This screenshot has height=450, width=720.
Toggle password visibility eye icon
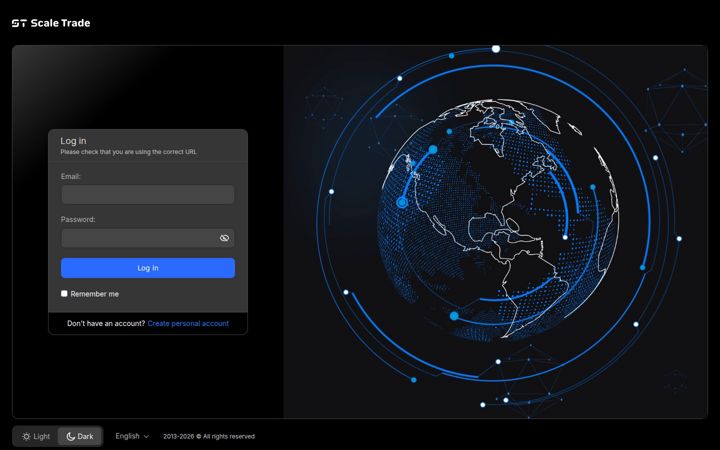point(224,238)
